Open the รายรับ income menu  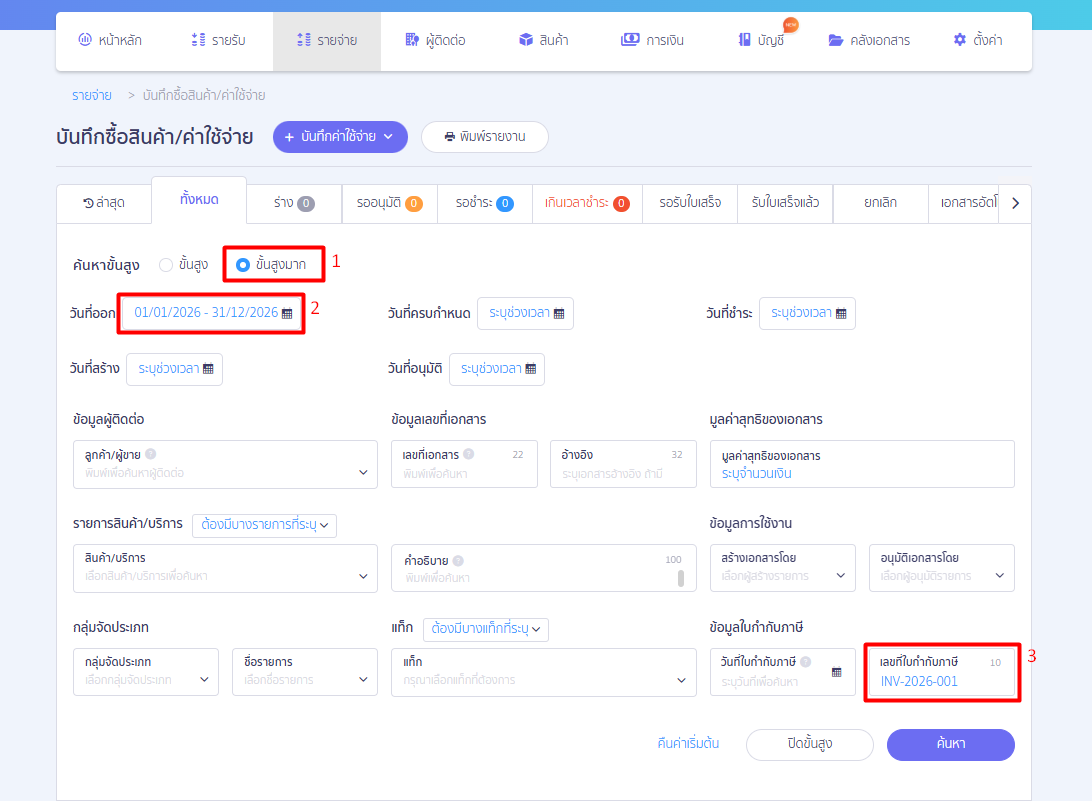pyautogui.click(x=219, y=40)
